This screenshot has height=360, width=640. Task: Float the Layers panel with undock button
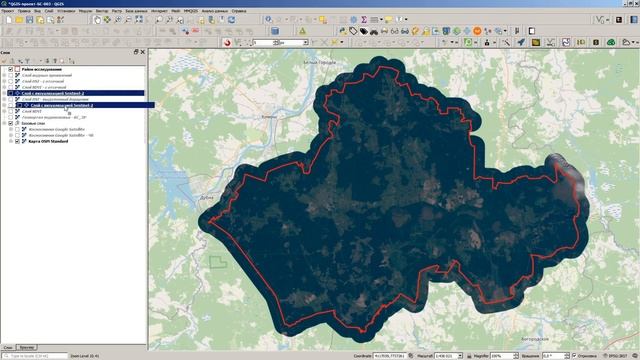click(x=136, y=52)
